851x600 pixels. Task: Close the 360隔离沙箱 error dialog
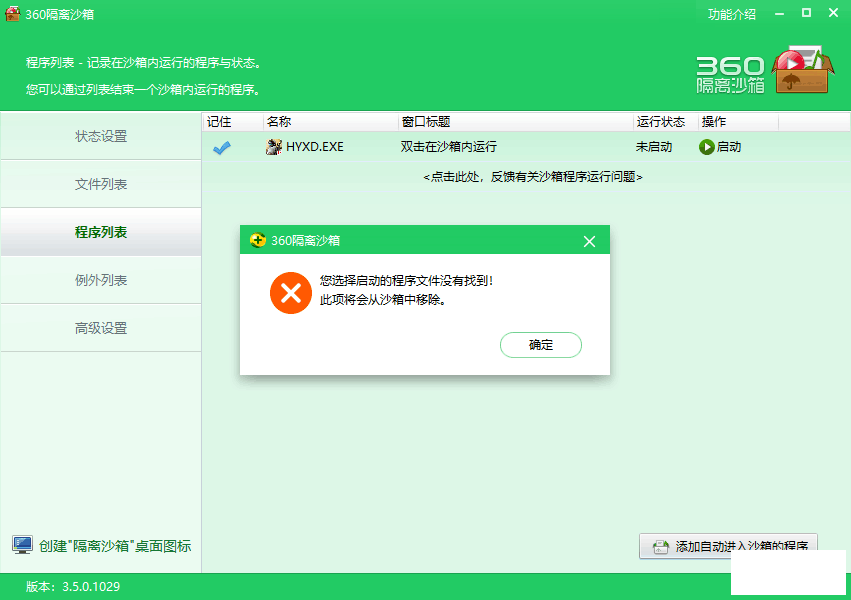tap(589, 241)
